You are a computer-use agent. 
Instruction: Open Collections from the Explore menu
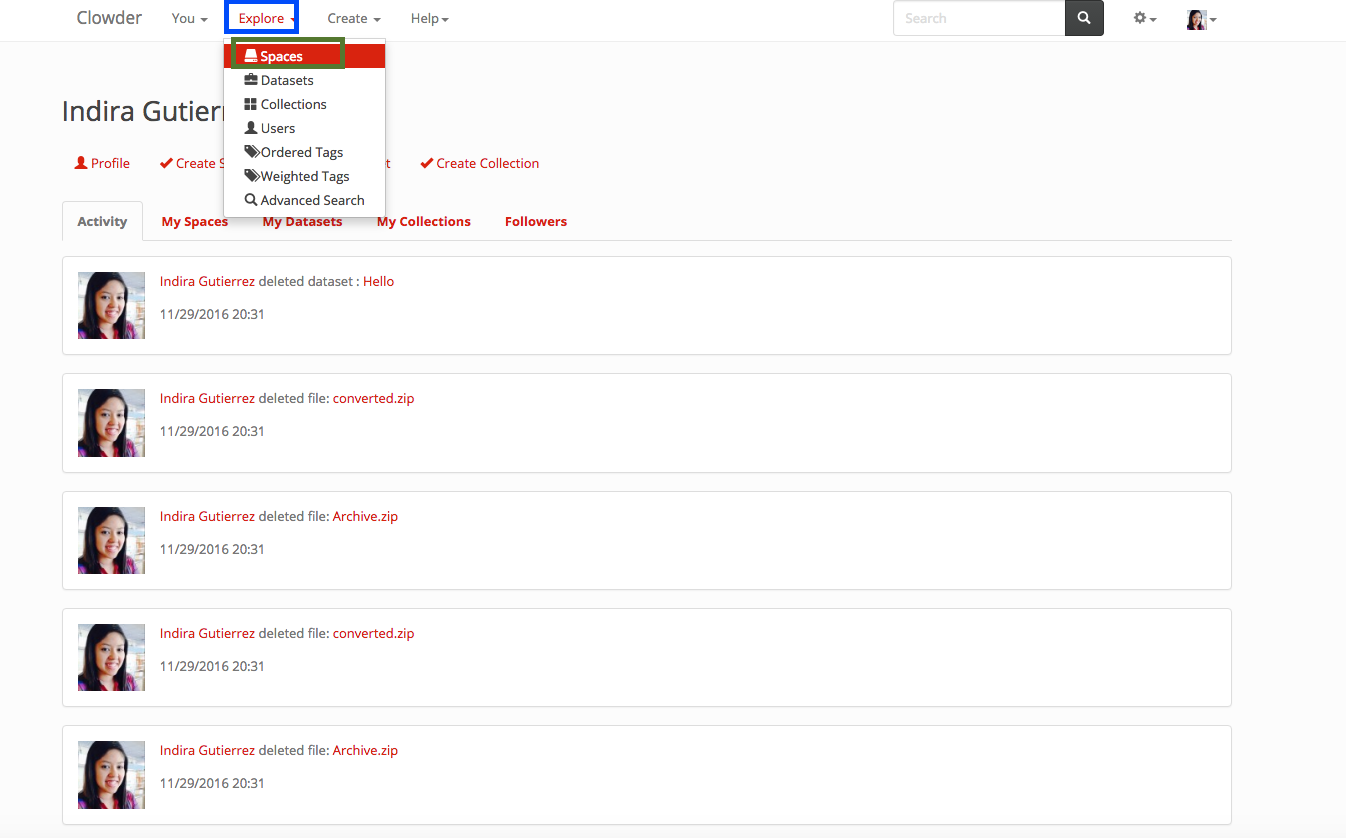tap(293, 104)
